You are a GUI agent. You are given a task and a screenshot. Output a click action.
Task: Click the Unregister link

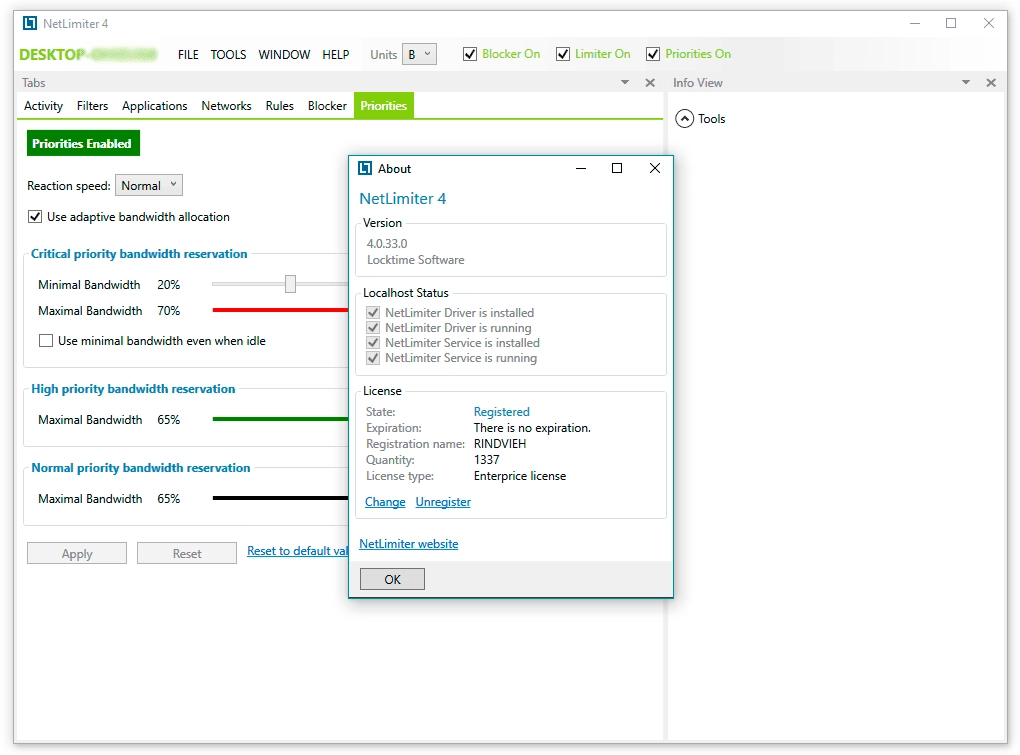click(x=443, y=502)
